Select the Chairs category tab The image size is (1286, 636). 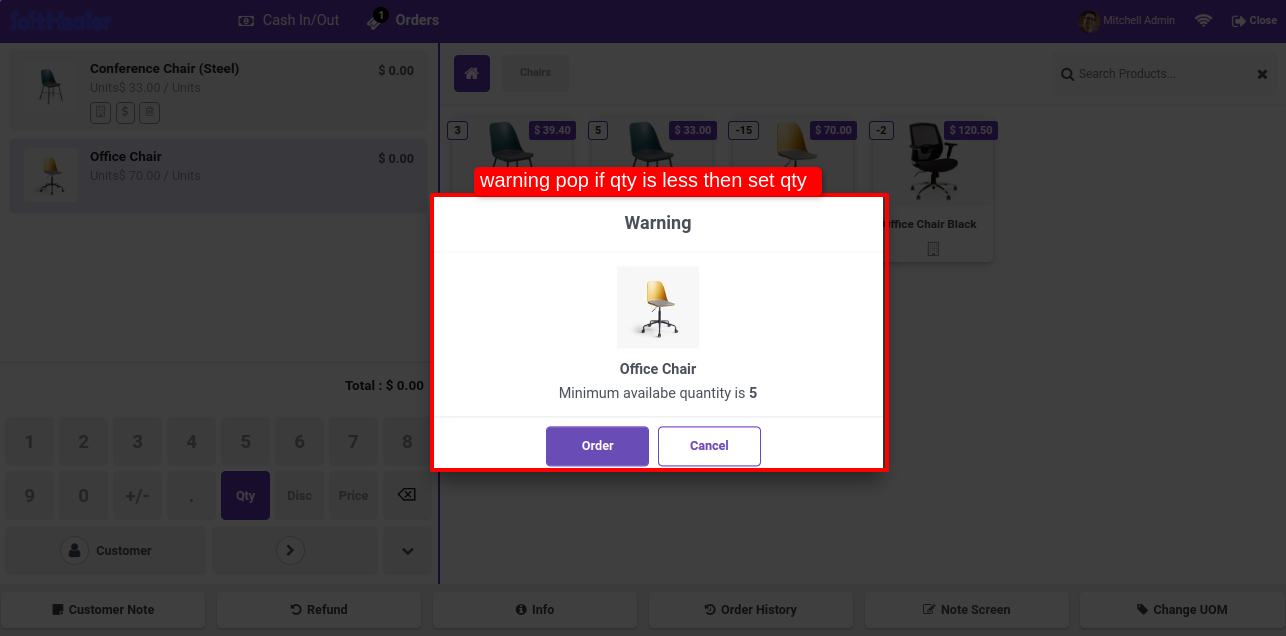pos(535,73)
